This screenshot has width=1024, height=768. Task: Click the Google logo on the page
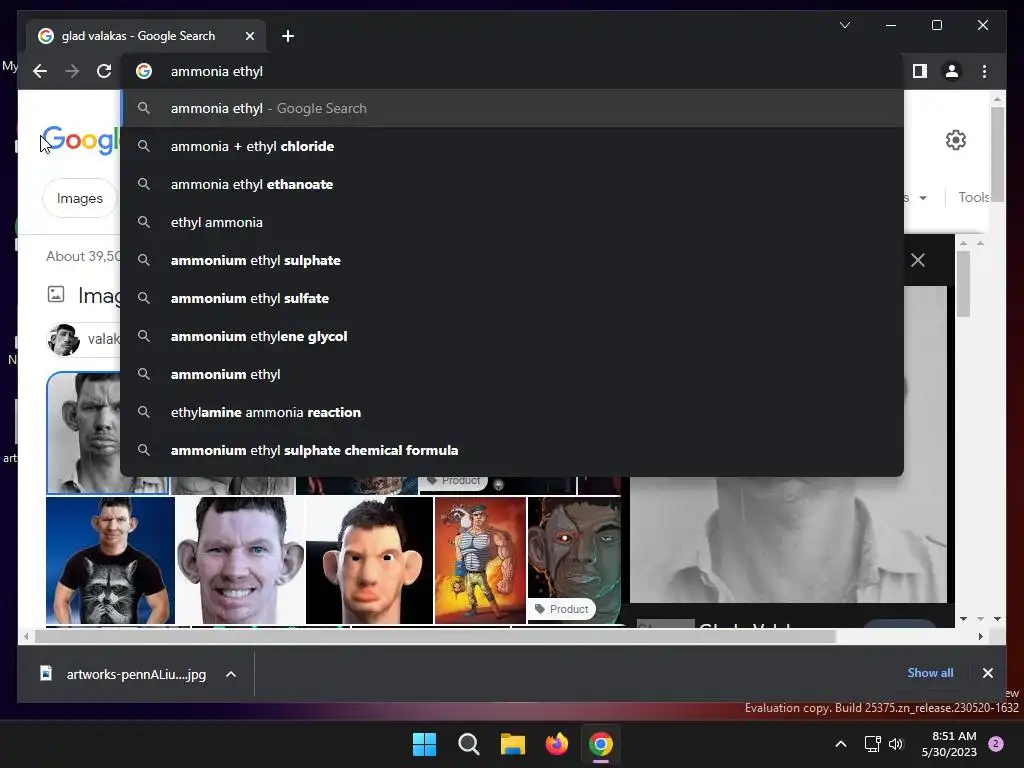pyautogui.click(x=82, y=140)
